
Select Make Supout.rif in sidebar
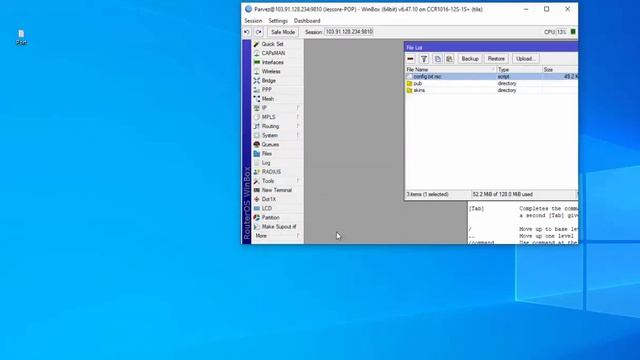tap(279, 227)
